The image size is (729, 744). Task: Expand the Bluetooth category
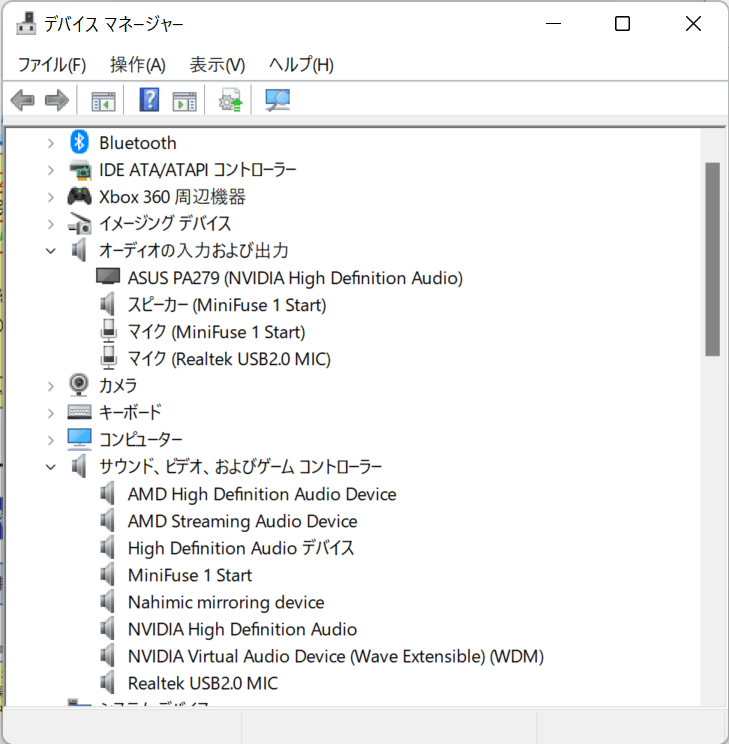pos(51,143)
